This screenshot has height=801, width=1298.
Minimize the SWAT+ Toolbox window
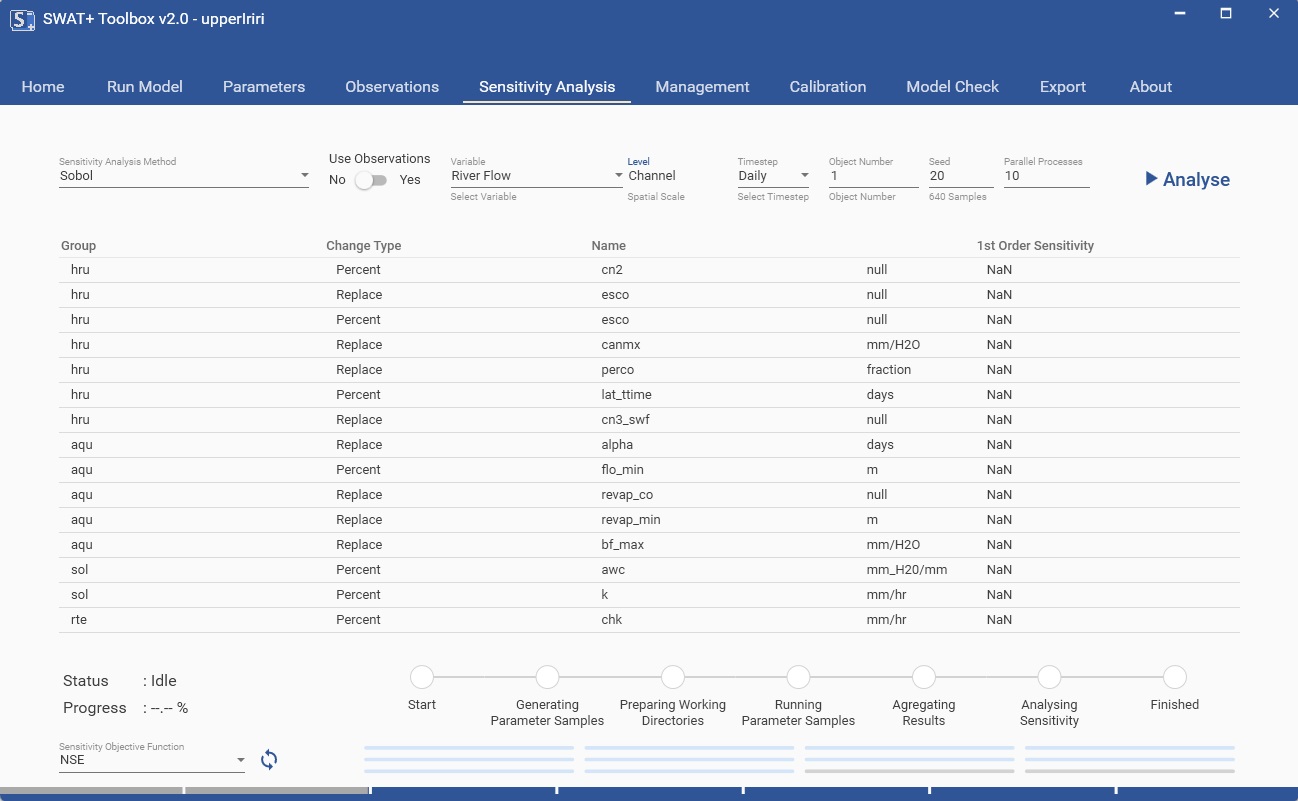point(1179,14)
